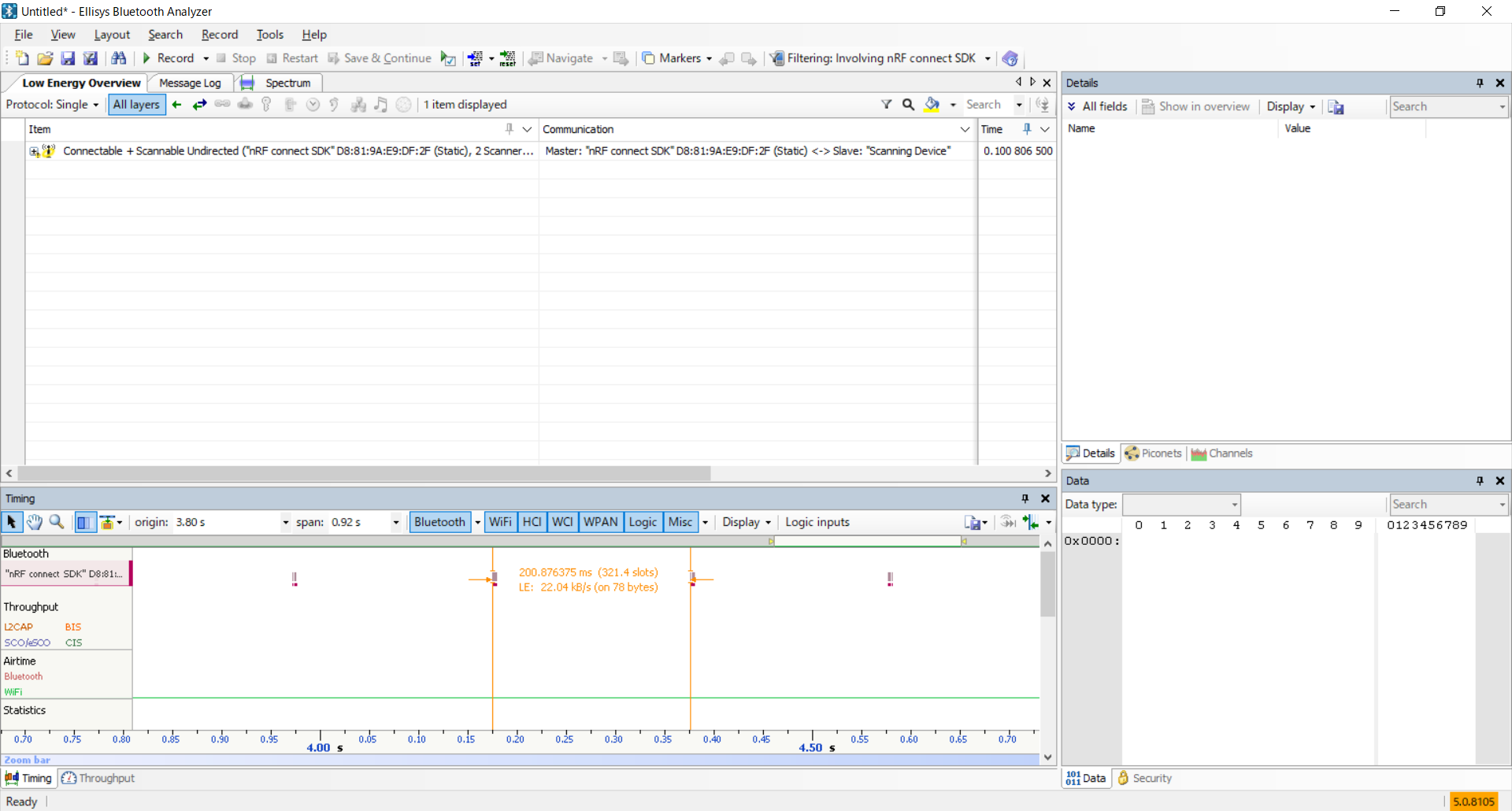Screen dimensions: 1512x811
Task: Toggle the WCI timing filter
Action: coord(562,522)
